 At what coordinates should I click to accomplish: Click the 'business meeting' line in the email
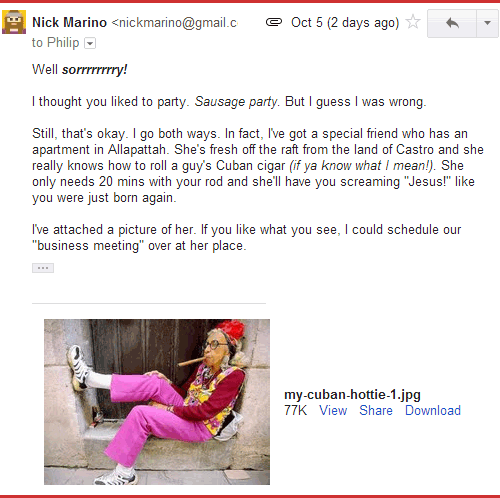tap(139, 246)
